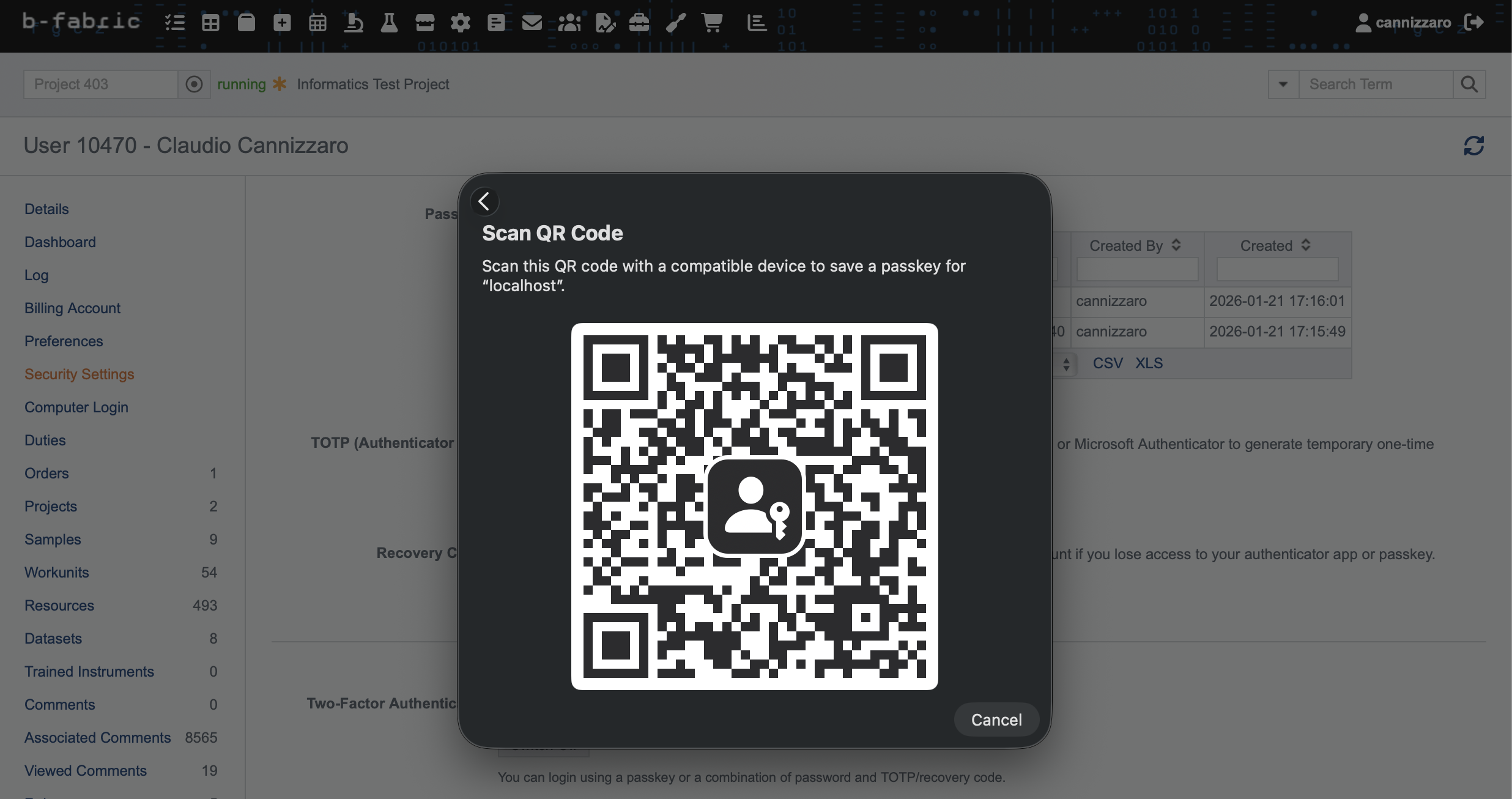The width and height of the screenshot is (1512, 799).
Task: Click the passkey icon in the QR code
Action: click(755, 507)
